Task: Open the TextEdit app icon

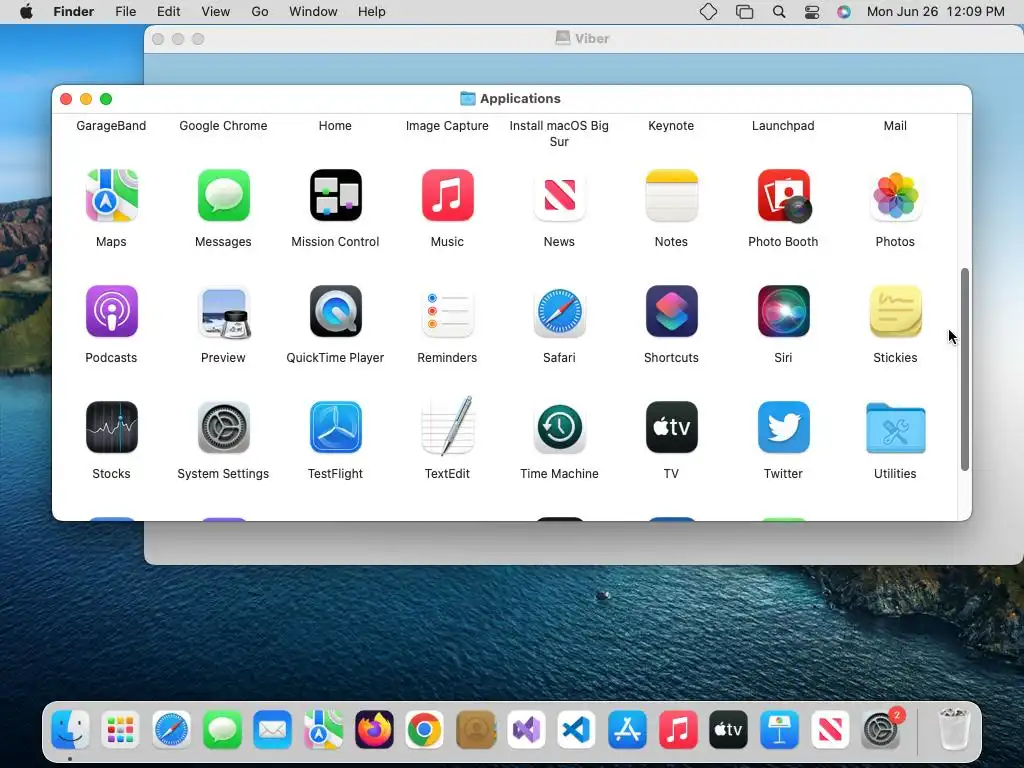Action: point(447,427)
